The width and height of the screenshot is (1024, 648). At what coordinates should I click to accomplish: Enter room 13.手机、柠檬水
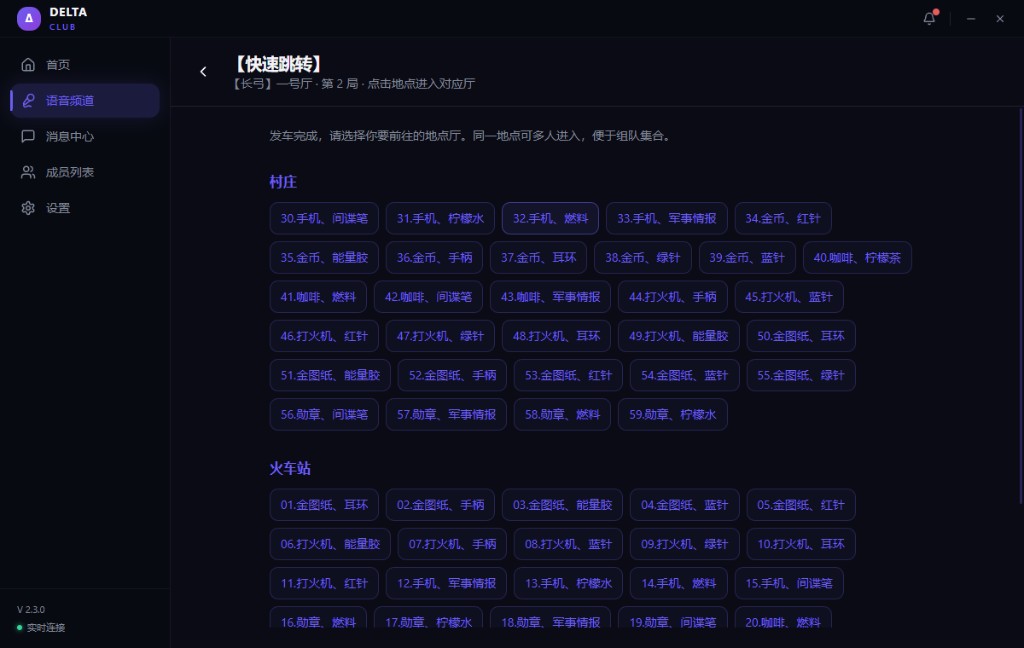[568, 583]
